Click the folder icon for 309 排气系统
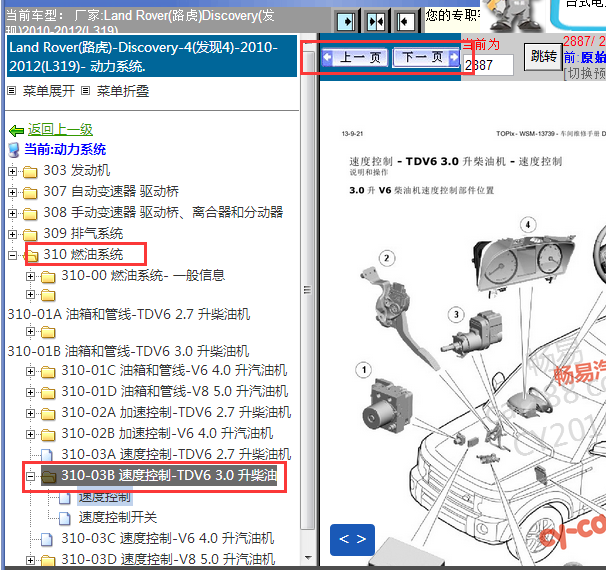The height and width of the screenshot is (570, 606). coord(30,234)
